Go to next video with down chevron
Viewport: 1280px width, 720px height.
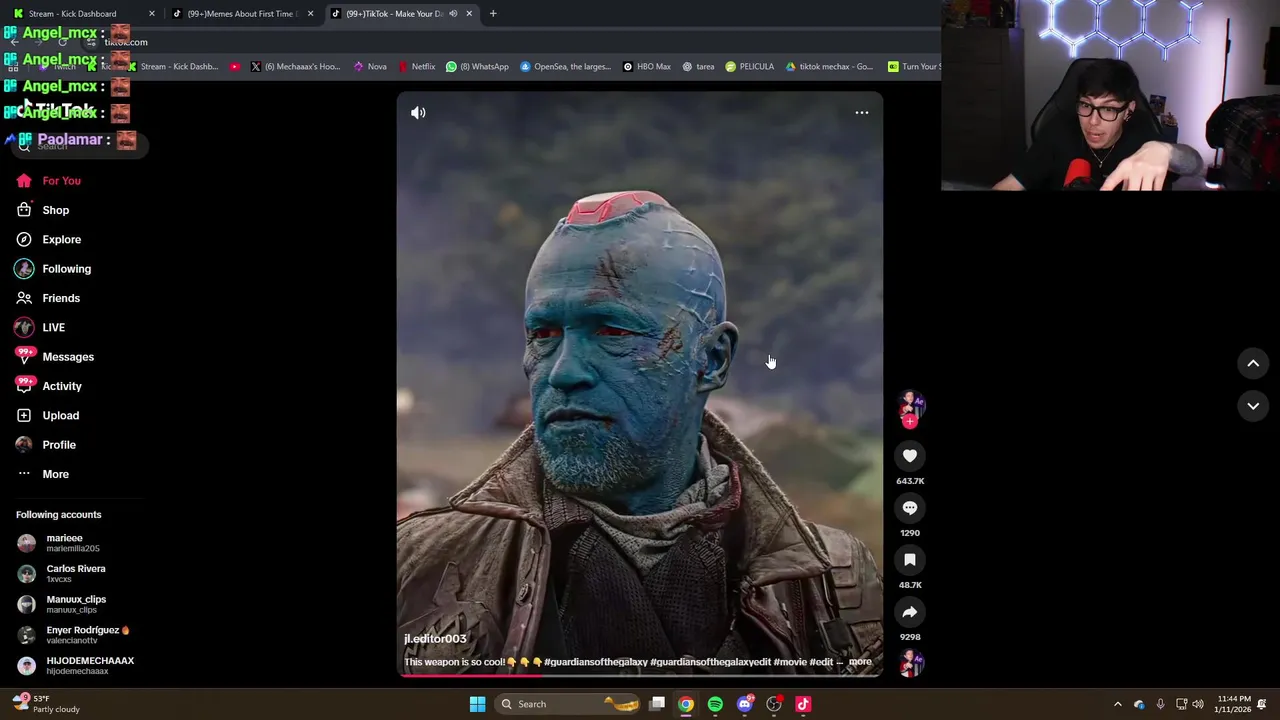coord(1253,406)
